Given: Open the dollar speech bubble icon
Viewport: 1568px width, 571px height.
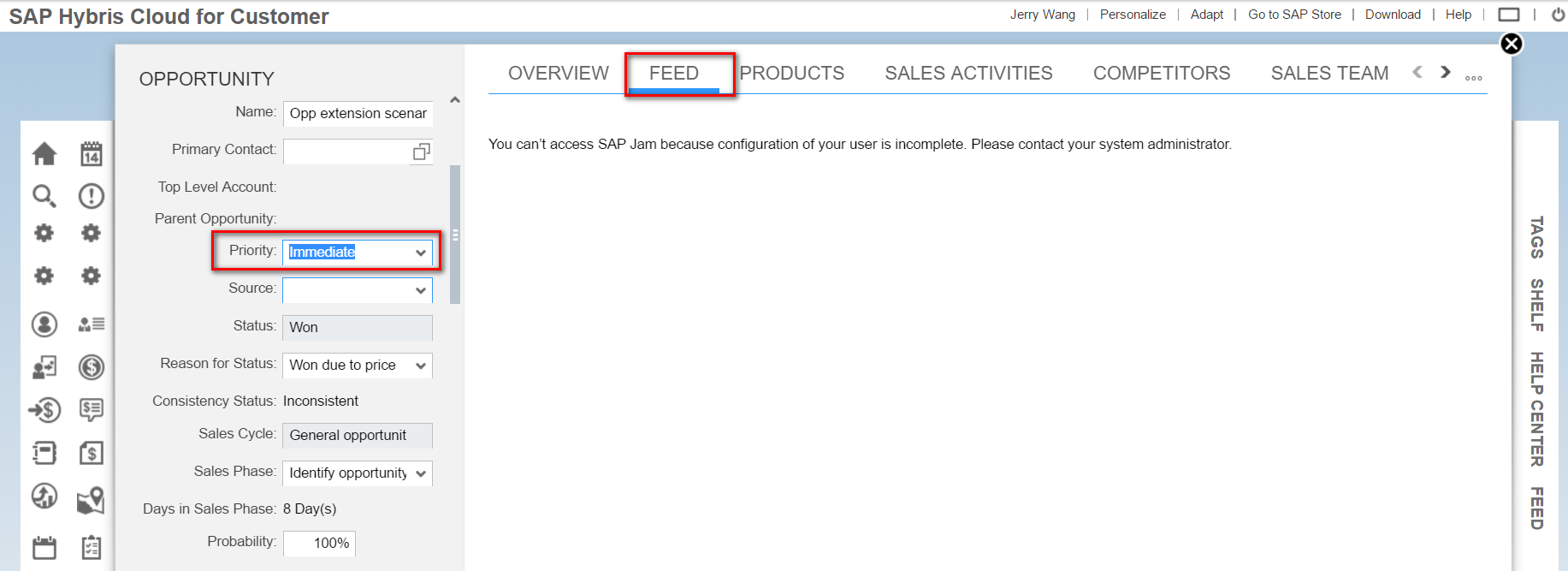Looking at the screenshot, I should click(x=92, y=410).
